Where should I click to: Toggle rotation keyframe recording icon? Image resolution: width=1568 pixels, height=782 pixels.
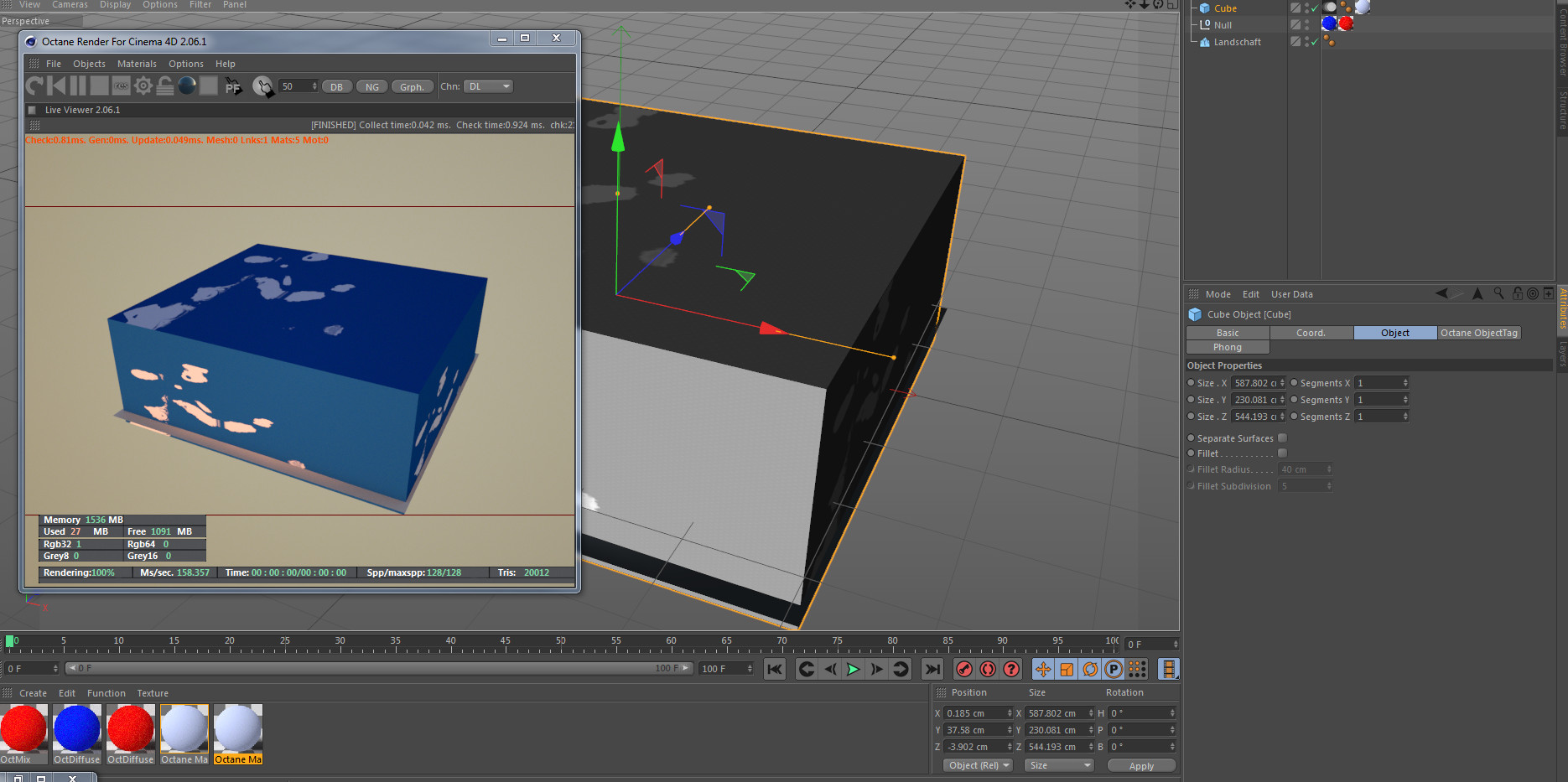tap(1090, 669)
